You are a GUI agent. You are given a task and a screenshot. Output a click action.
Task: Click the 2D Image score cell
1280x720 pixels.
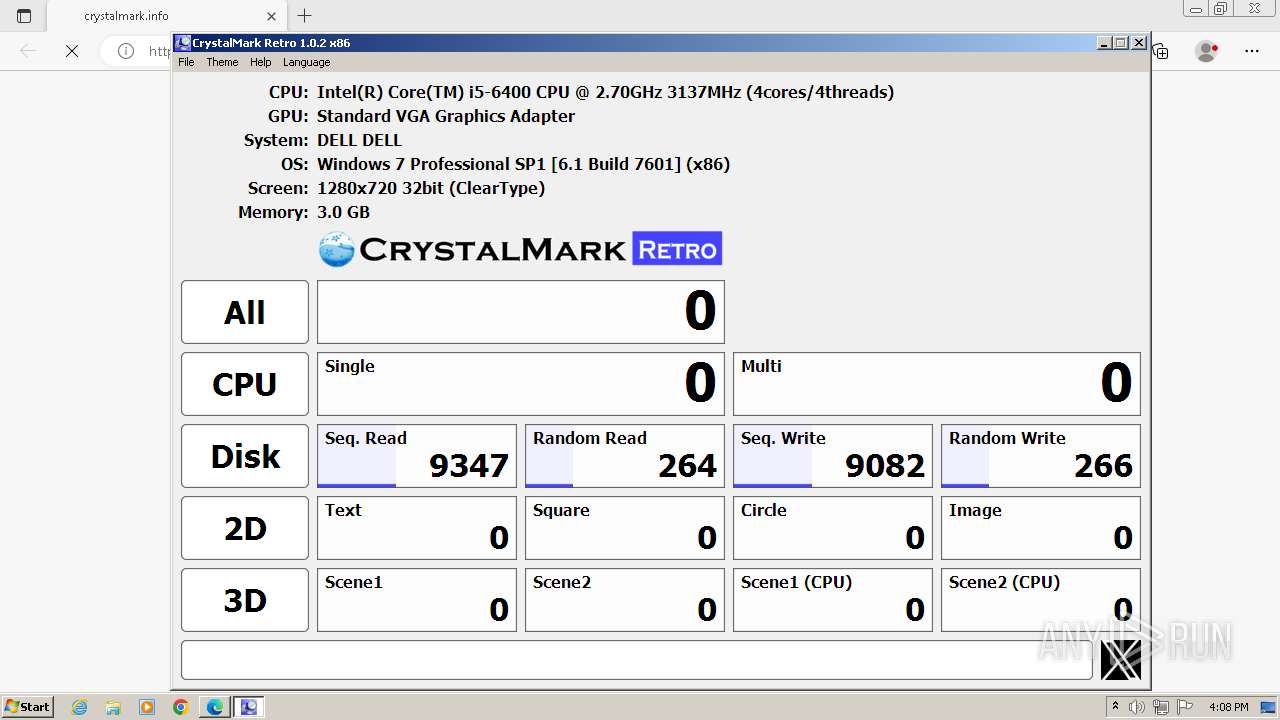click(x=1041, y=528)
